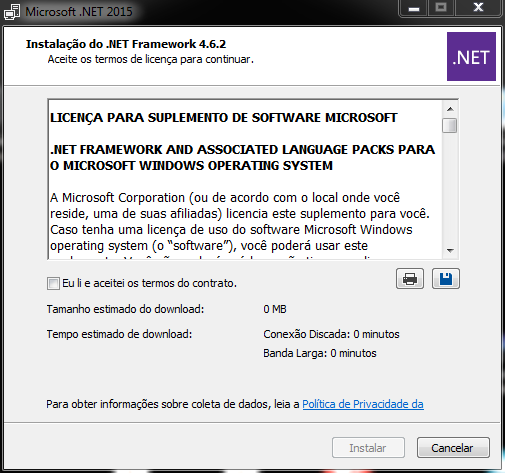The height and width of the screenshot is (473, 505).
Task: Click the license scrollbar up arrow
Action: click(450, 109)
